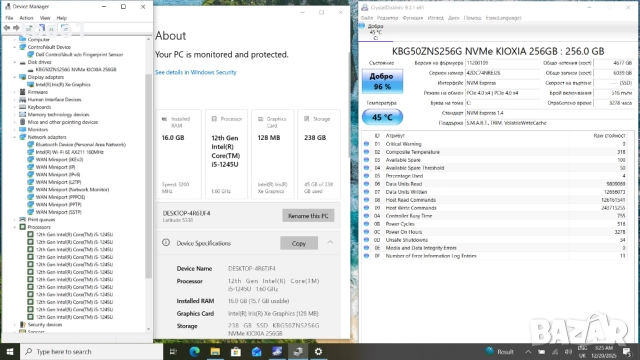Open Settings gear on taskbar

318,351
